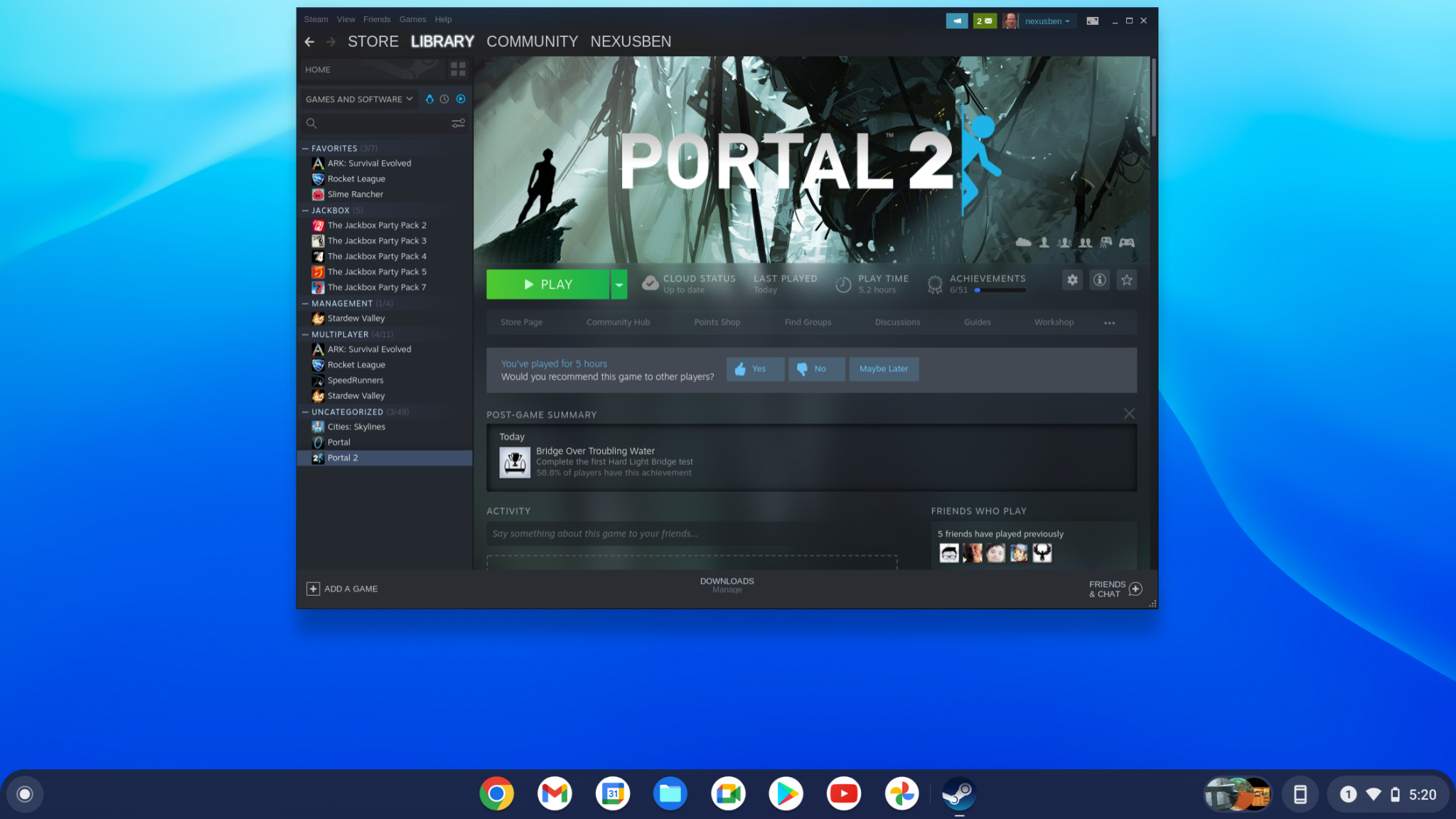Open nexusben account dropdown
Screen dimensions: 1456x819
tap(1047, 21)
